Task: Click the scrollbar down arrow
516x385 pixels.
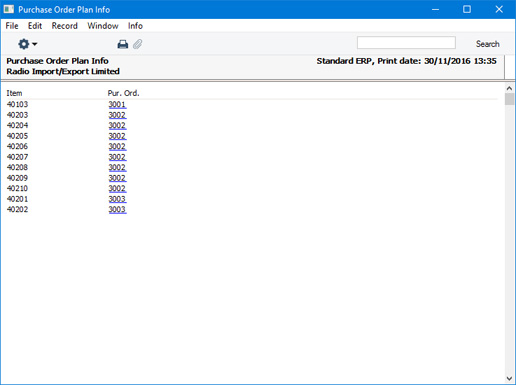Action: point(509,378)
